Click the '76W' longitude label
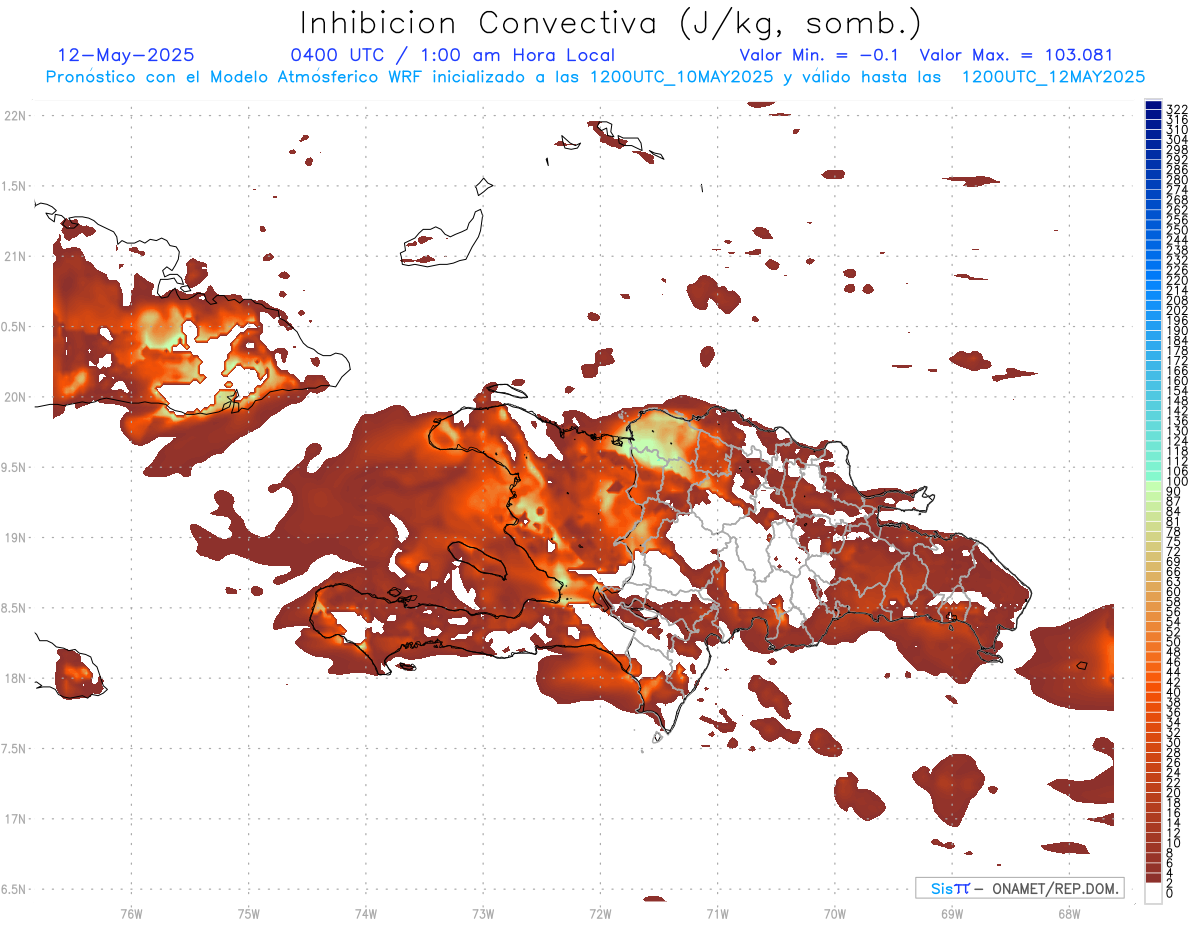The width and height of the screenshot is (1200, 927). coord(131,913)
